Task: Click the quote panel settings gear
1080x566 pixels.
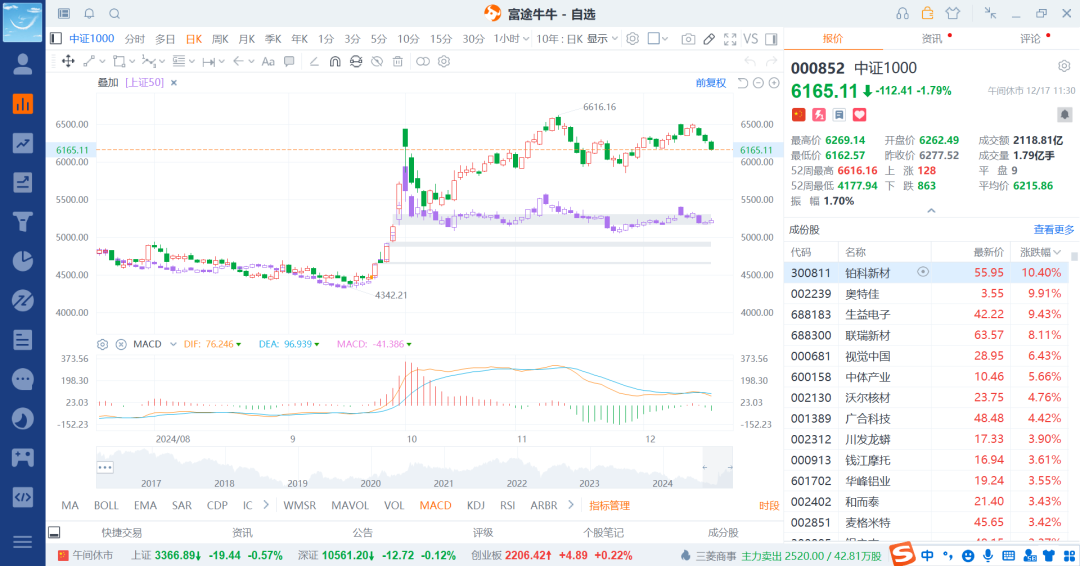Action: [x=1064, y=66]
